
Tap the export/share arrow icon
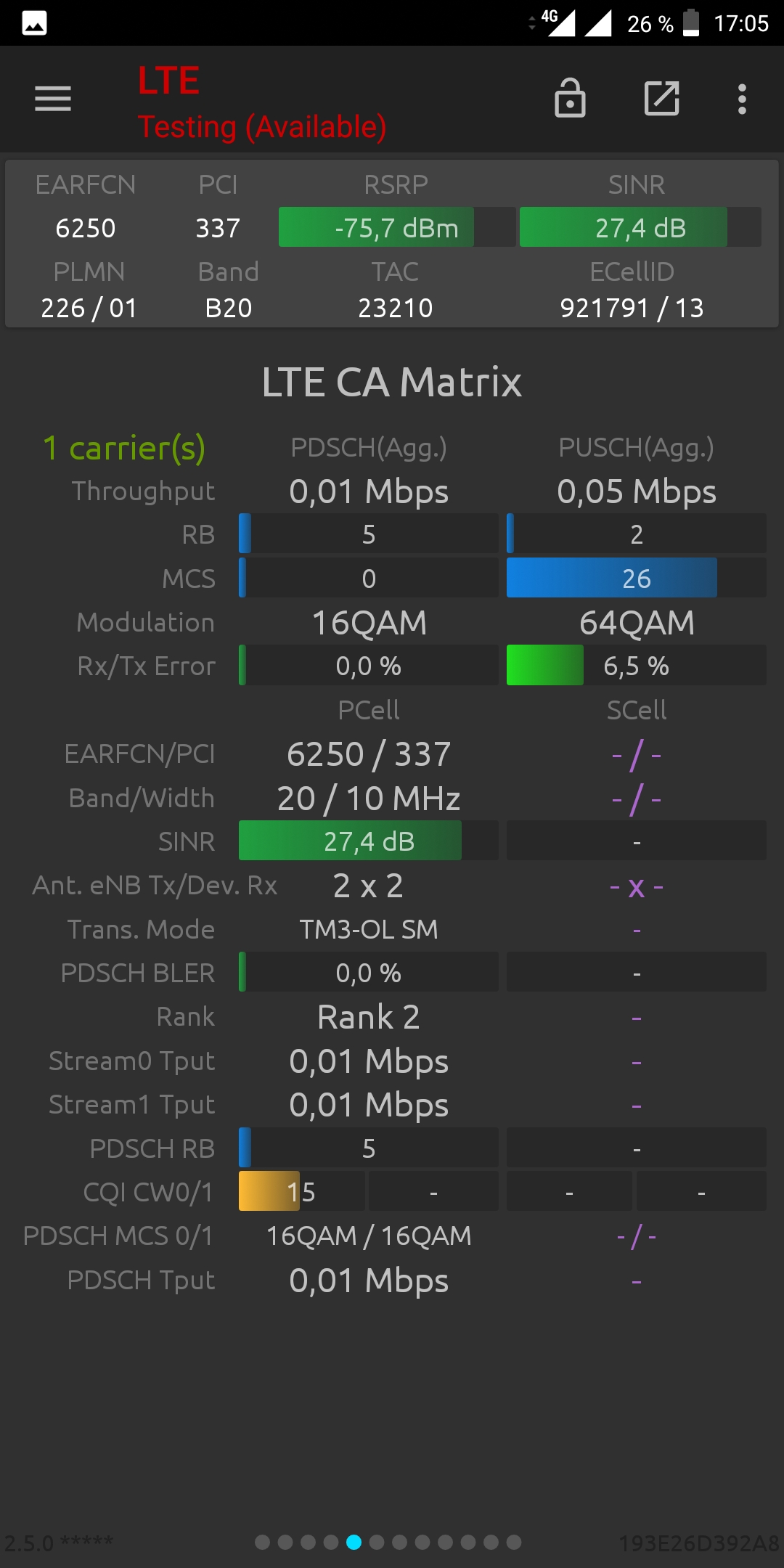click(x=662, y=98)
